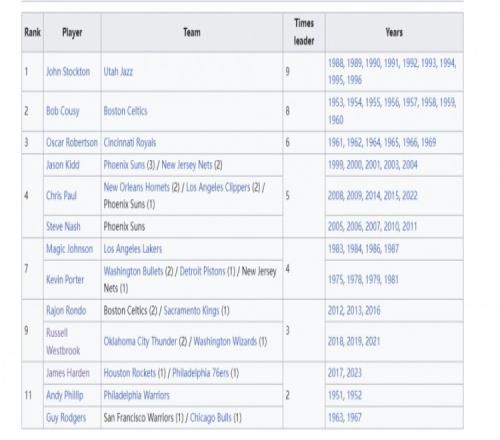Viewport: 500px width, 440px height.
Task: Open the Utah Jazz team link
Action: [118, 72]
